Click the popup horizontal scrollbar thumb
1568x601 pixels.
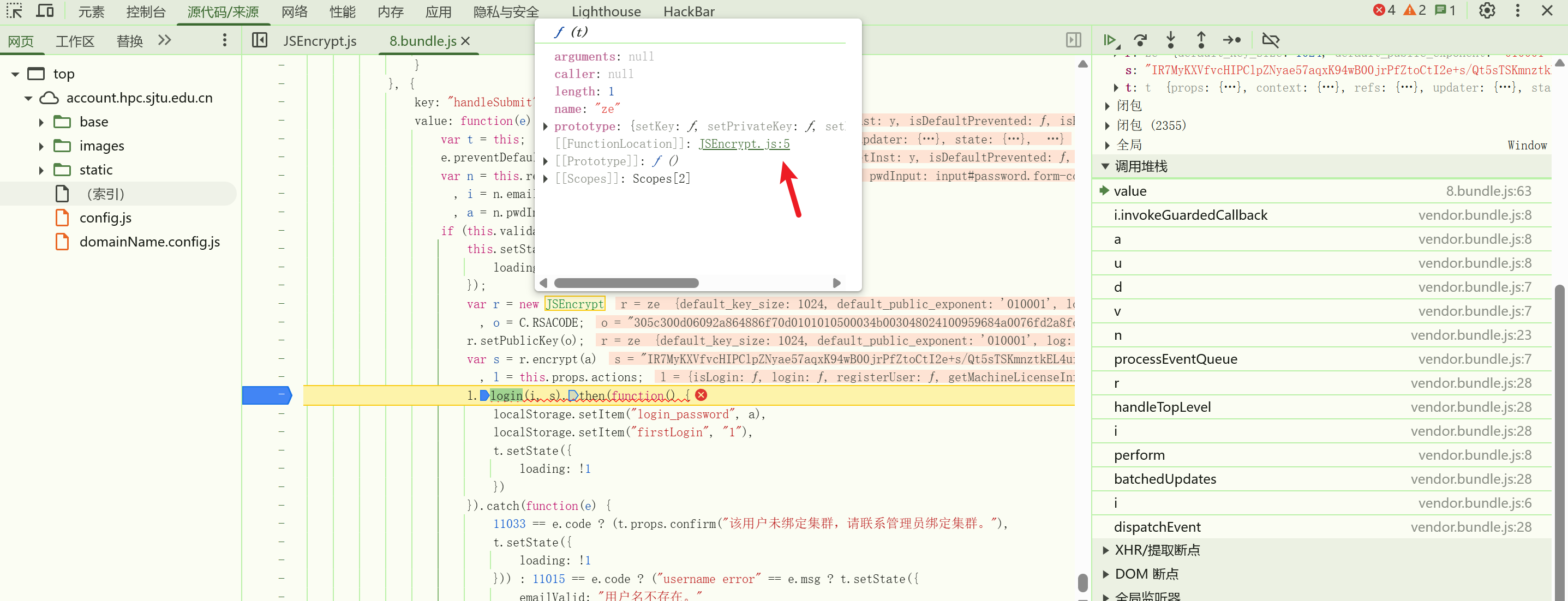pos(626,283)
